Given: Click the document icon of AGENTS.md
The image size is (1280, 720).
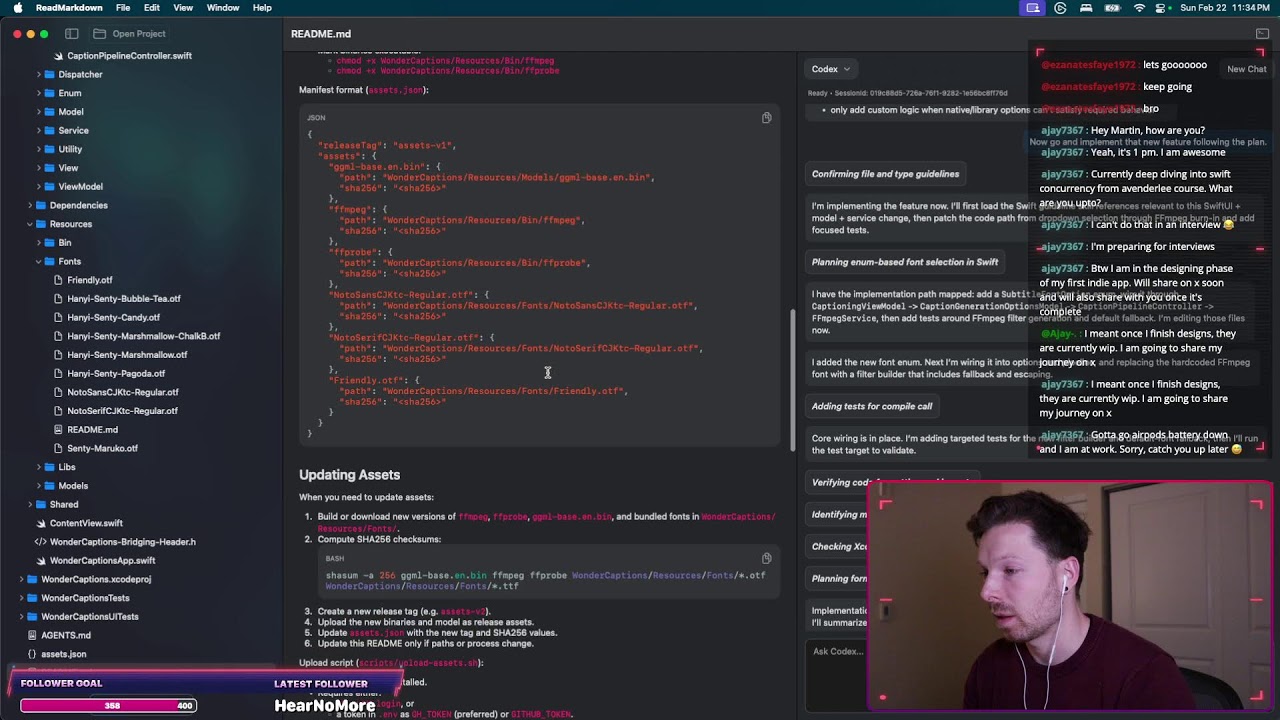Looking at the screenshot, I should [32, 635].
